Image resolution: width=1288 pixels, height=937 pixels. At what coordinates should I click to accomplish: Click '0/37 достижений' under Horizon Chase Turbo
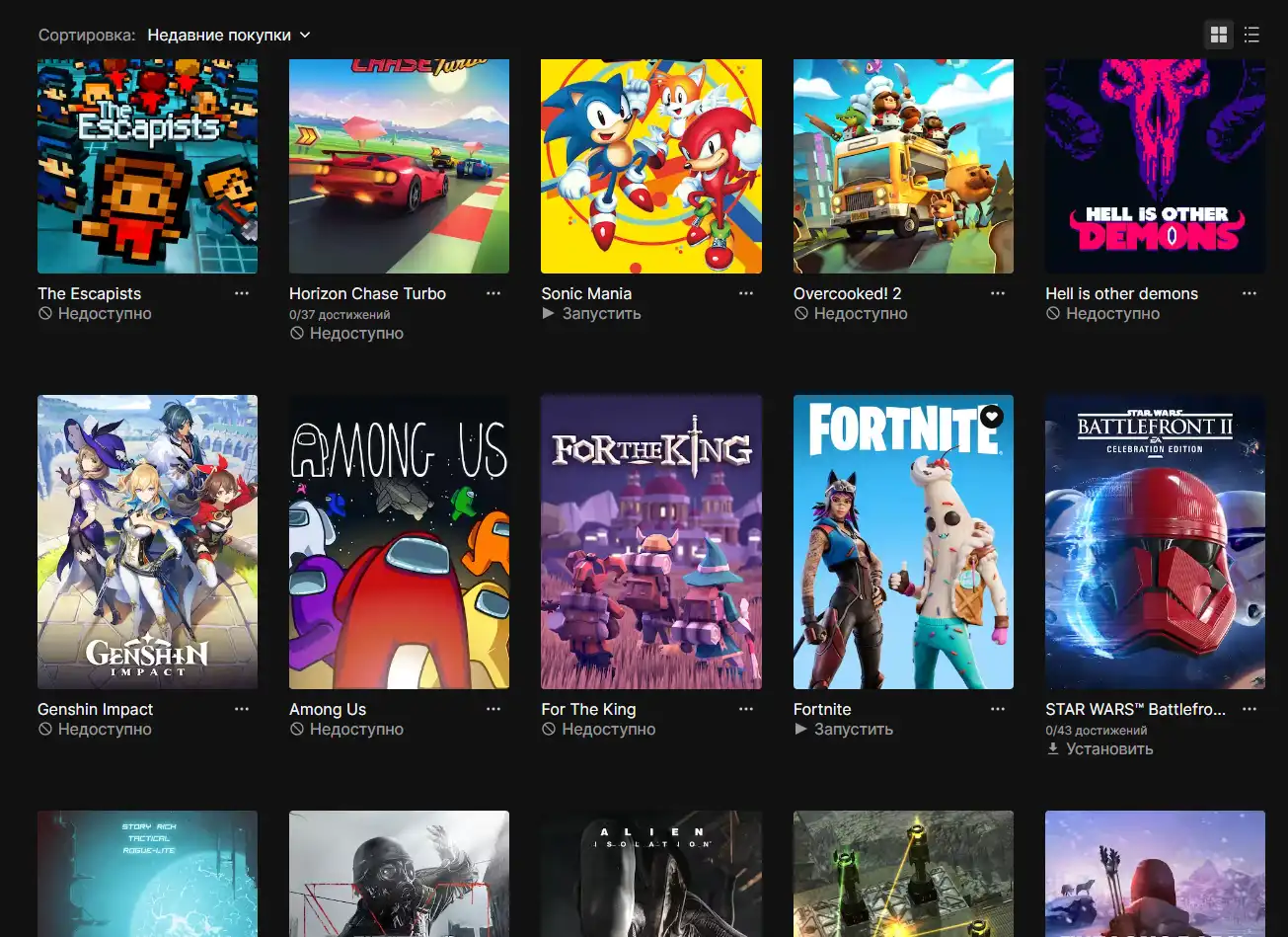coord(340,314)
